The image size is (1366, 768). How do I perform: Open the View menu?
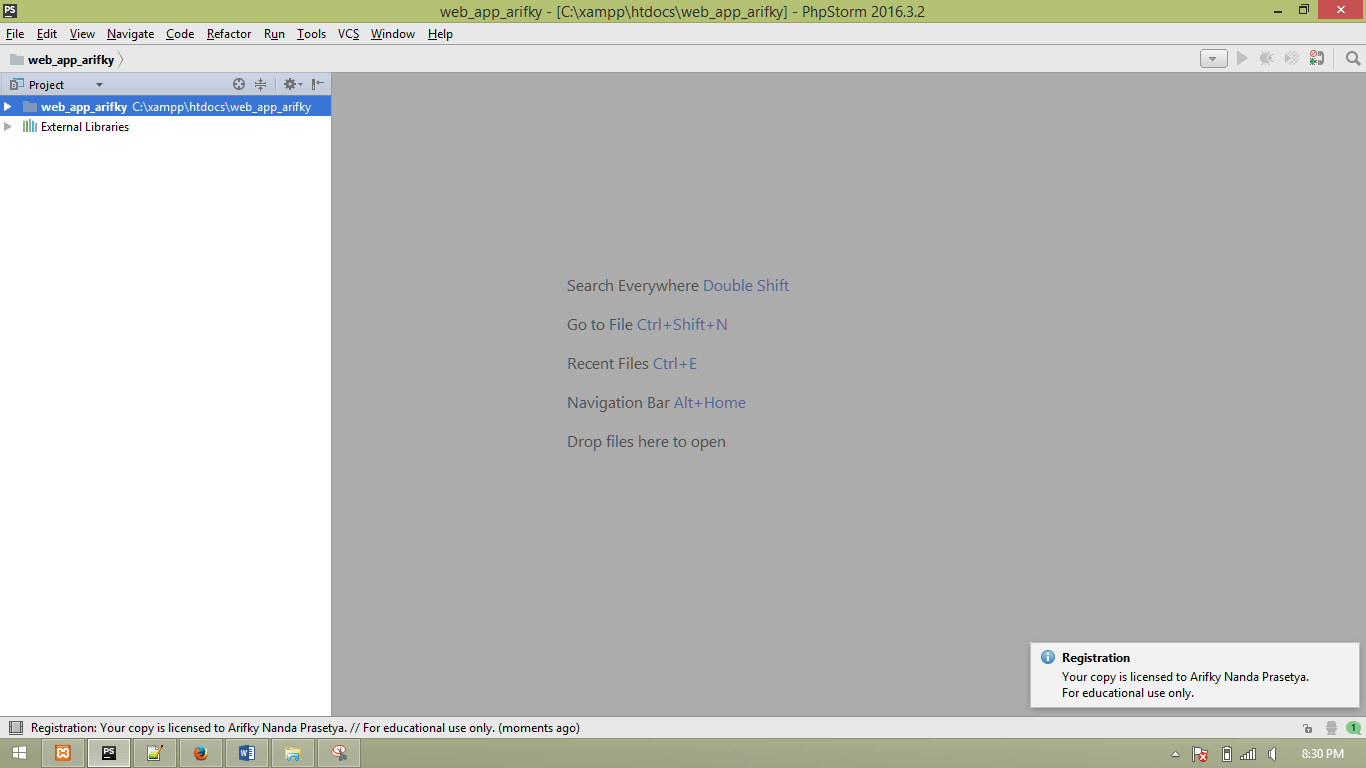[x=83, y=34]
